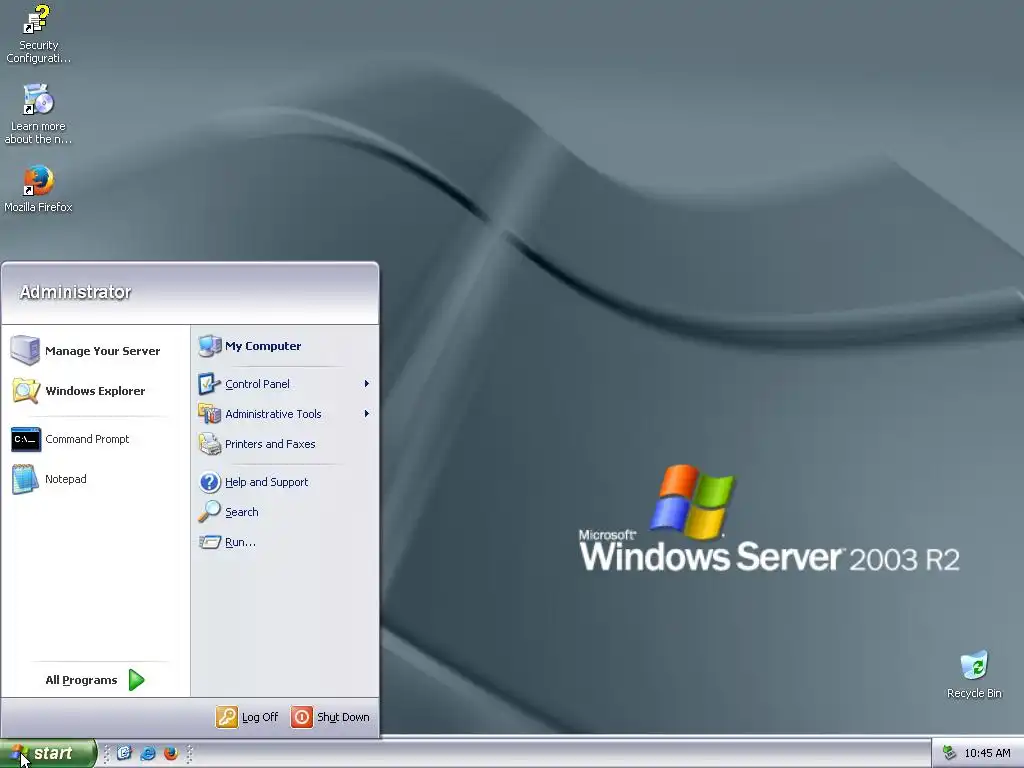Viewport: 1024px width, 768px height.
Task: Open the Security Configuration desktop shortcut
Action: point(38,34)
